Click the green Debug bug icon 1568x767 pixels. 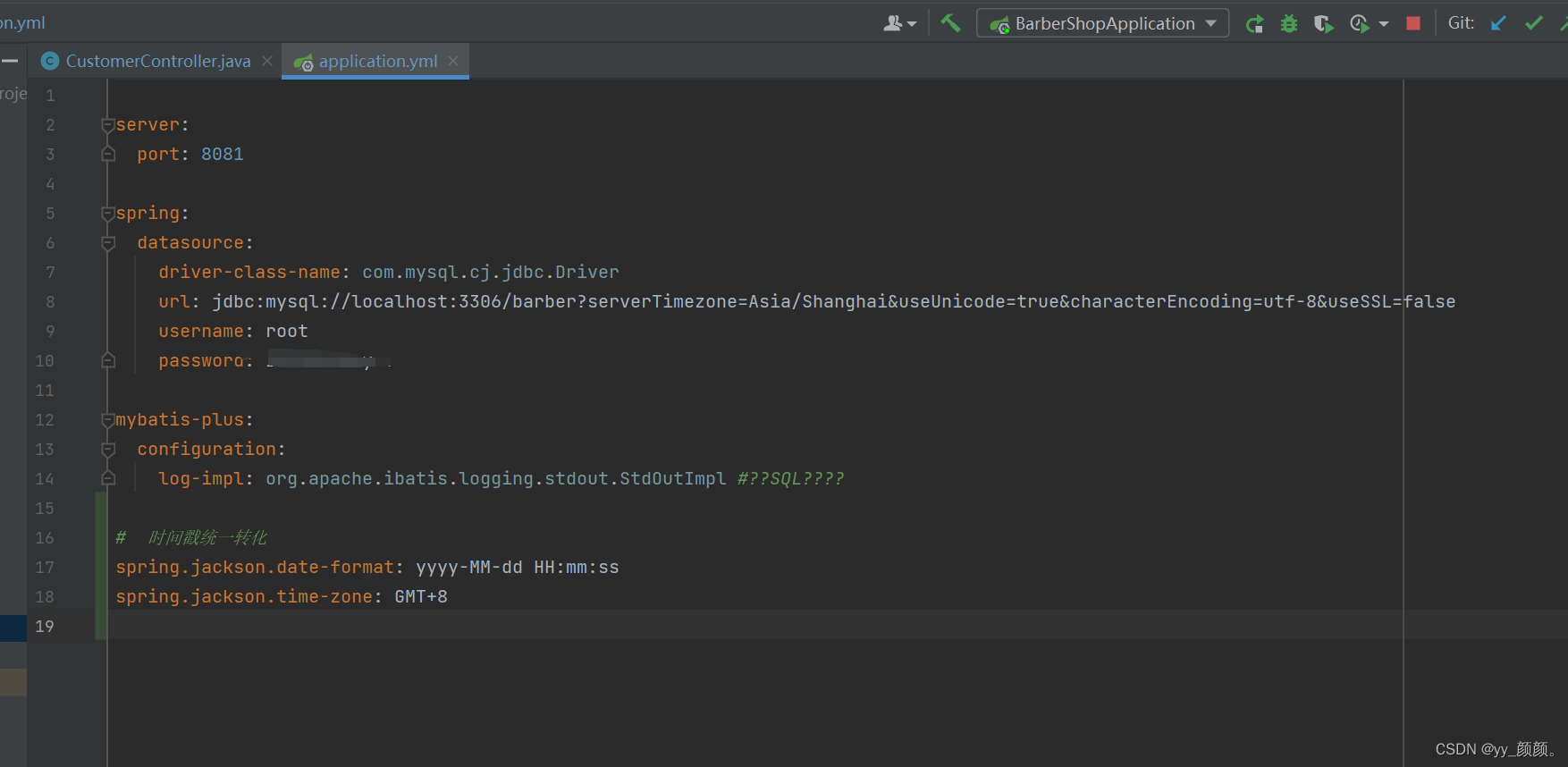pyautogui.click(x=1289, y=23)
